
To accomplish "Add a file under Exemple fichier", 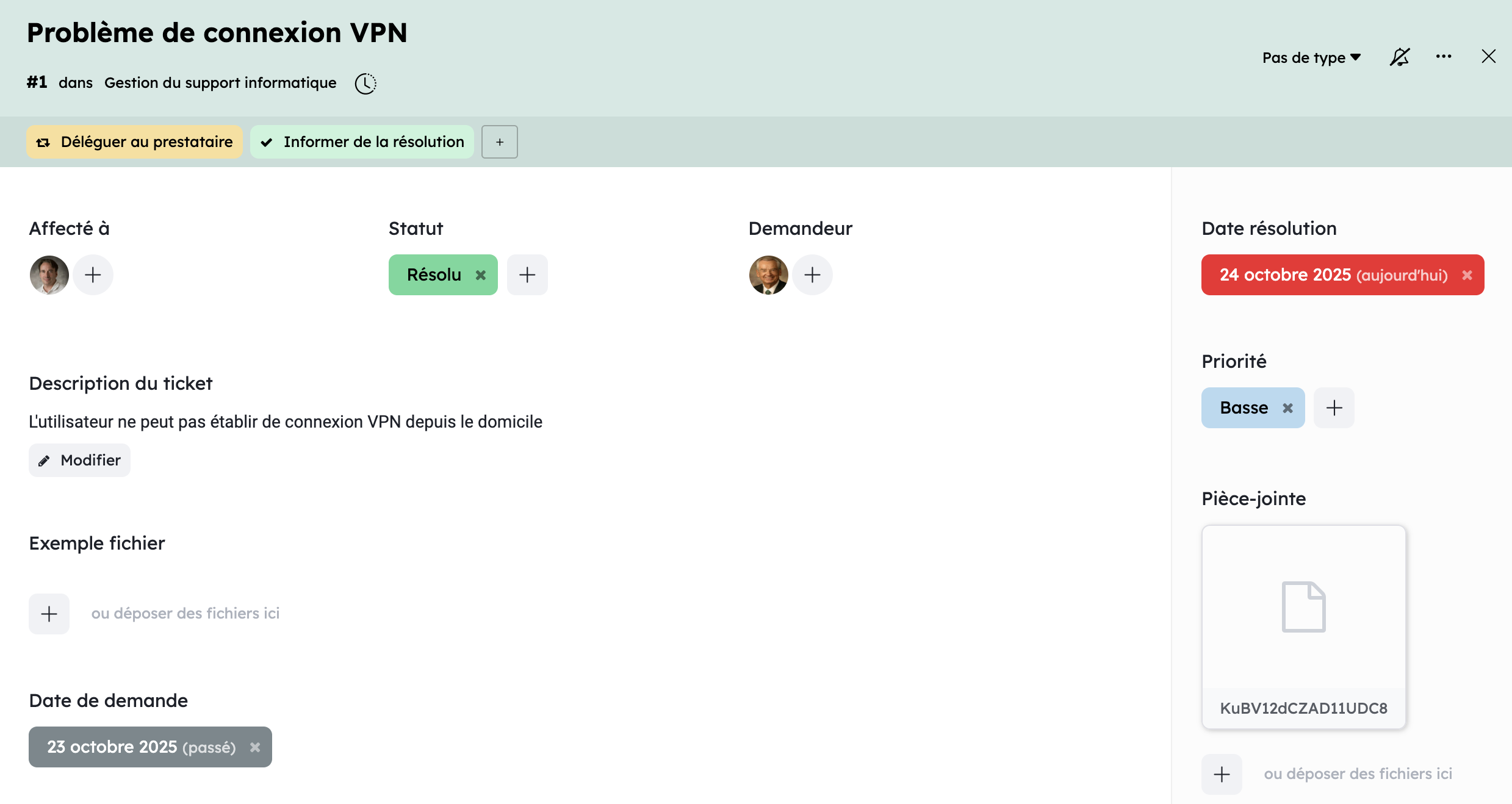I will [x=49, y=614].
